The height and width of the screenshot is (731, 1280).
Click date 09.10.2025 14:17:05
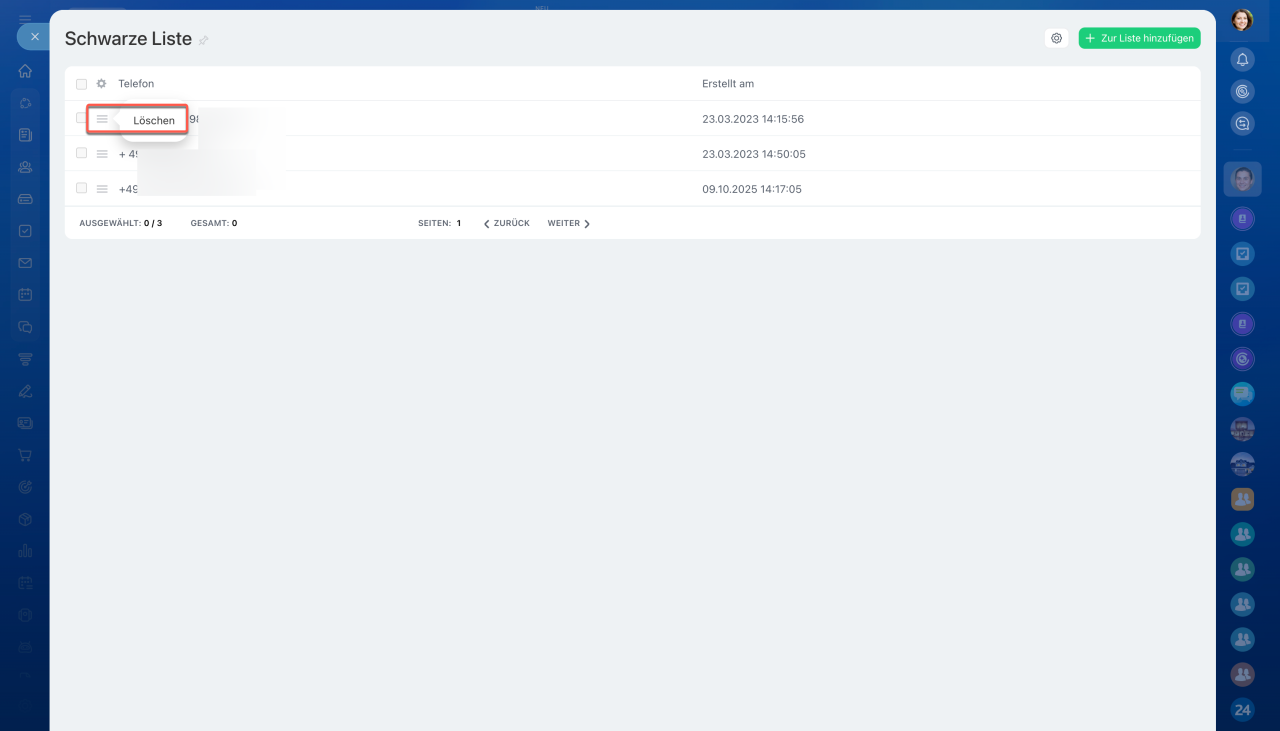[x=752, y=189]
